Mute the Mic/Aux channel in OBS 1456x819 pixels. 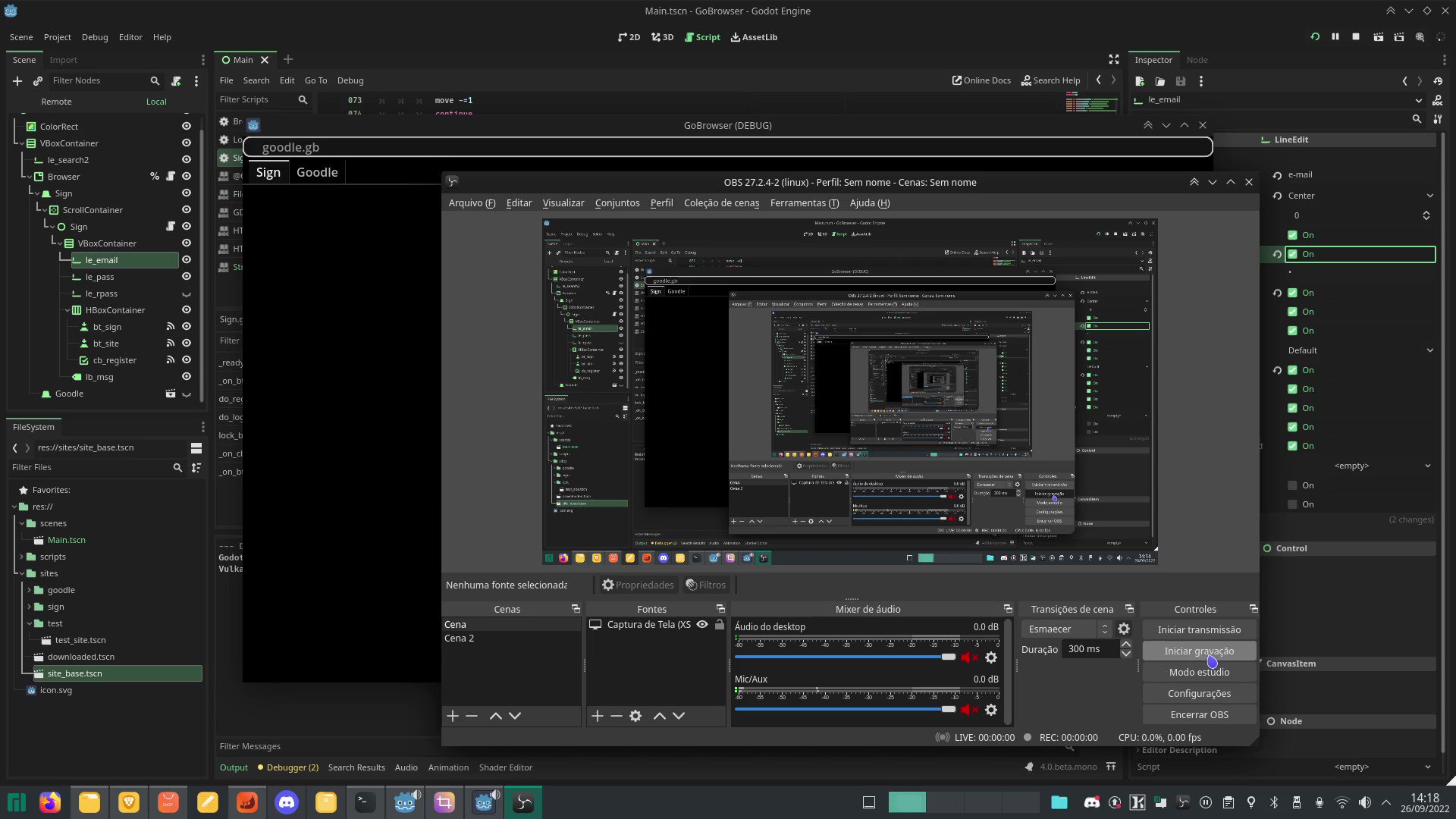point(969,710)
